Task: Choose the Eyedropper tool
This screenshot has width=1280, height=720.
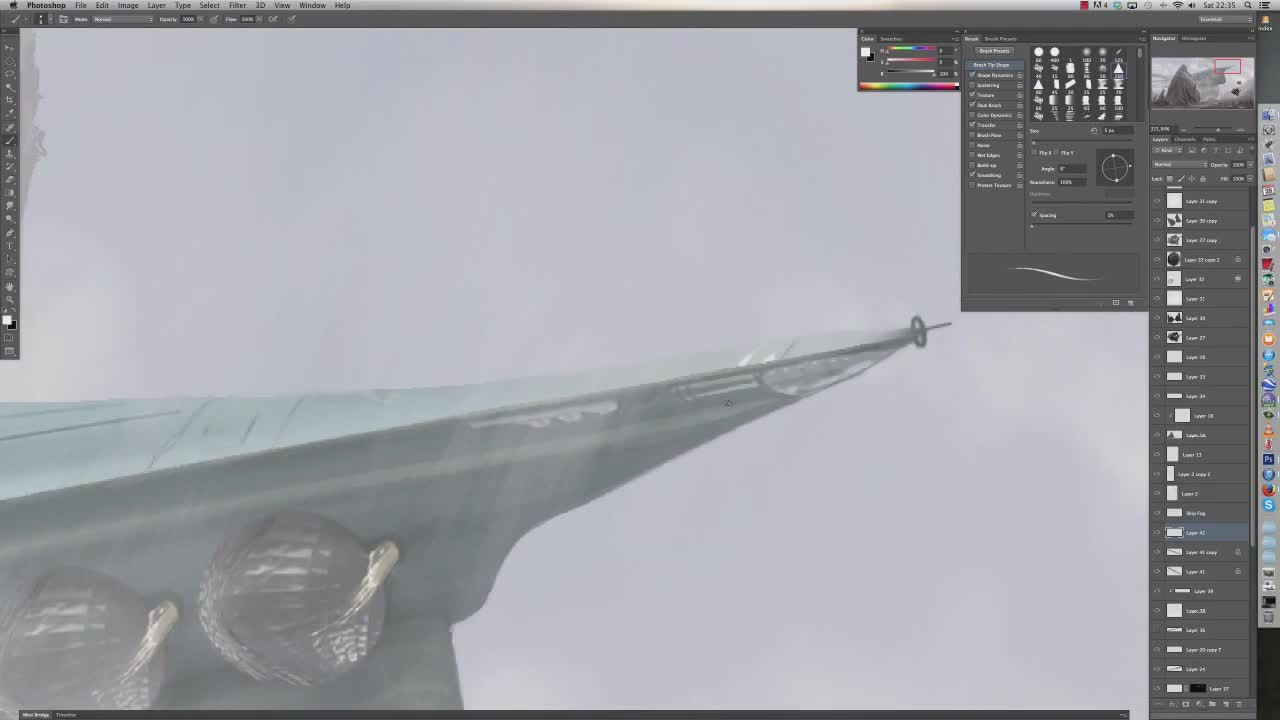Action: click(x=10, y=113)
